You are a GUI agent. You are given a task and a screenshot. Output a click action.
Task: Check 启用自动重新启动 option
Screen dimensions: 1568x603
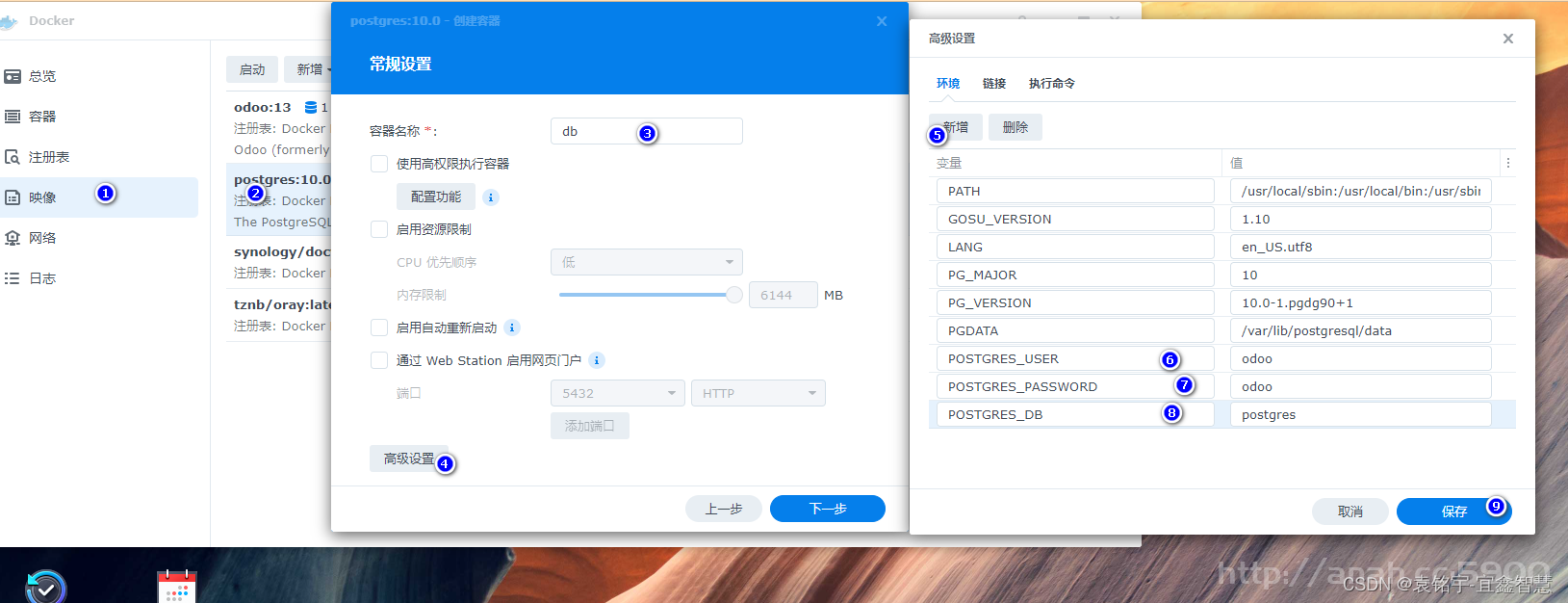tap(379, 328)
